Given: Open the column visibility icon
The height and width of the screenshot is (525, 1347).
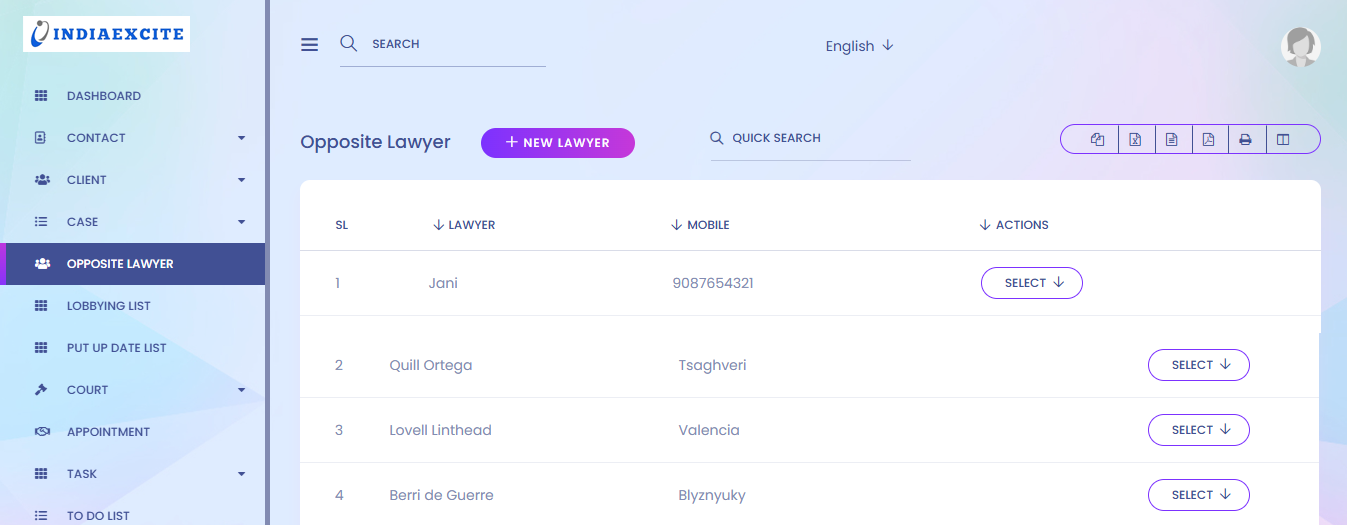Looking at the screenshot, I should pos(1283,140).
